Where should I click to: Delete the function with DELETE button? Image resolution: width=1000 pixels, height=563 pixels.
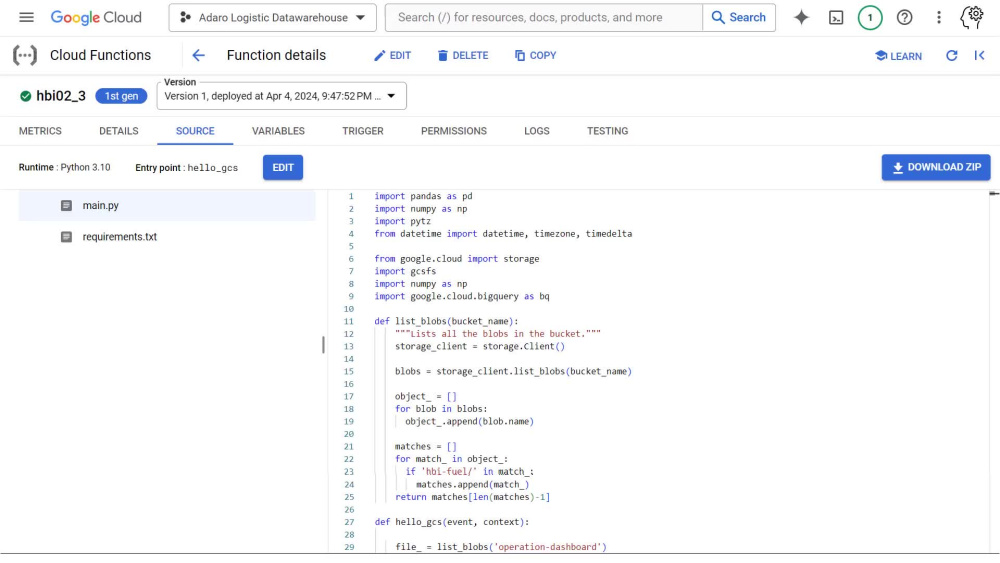(462, 55)
